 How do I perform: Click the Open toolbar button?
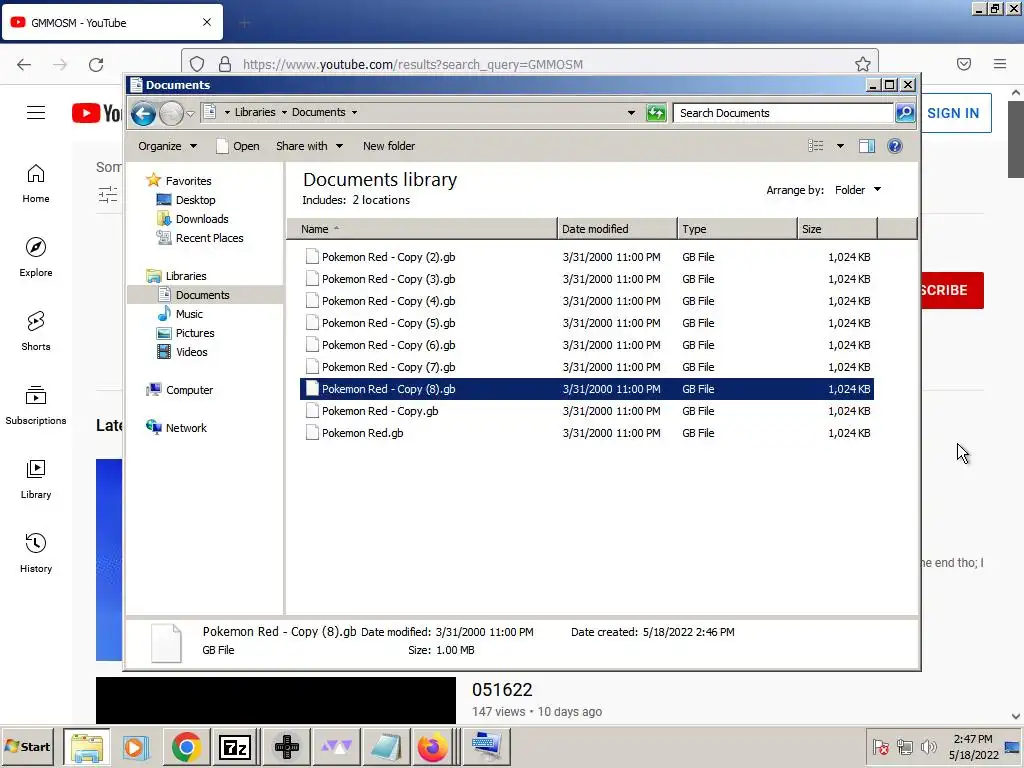tap(238, 146)
